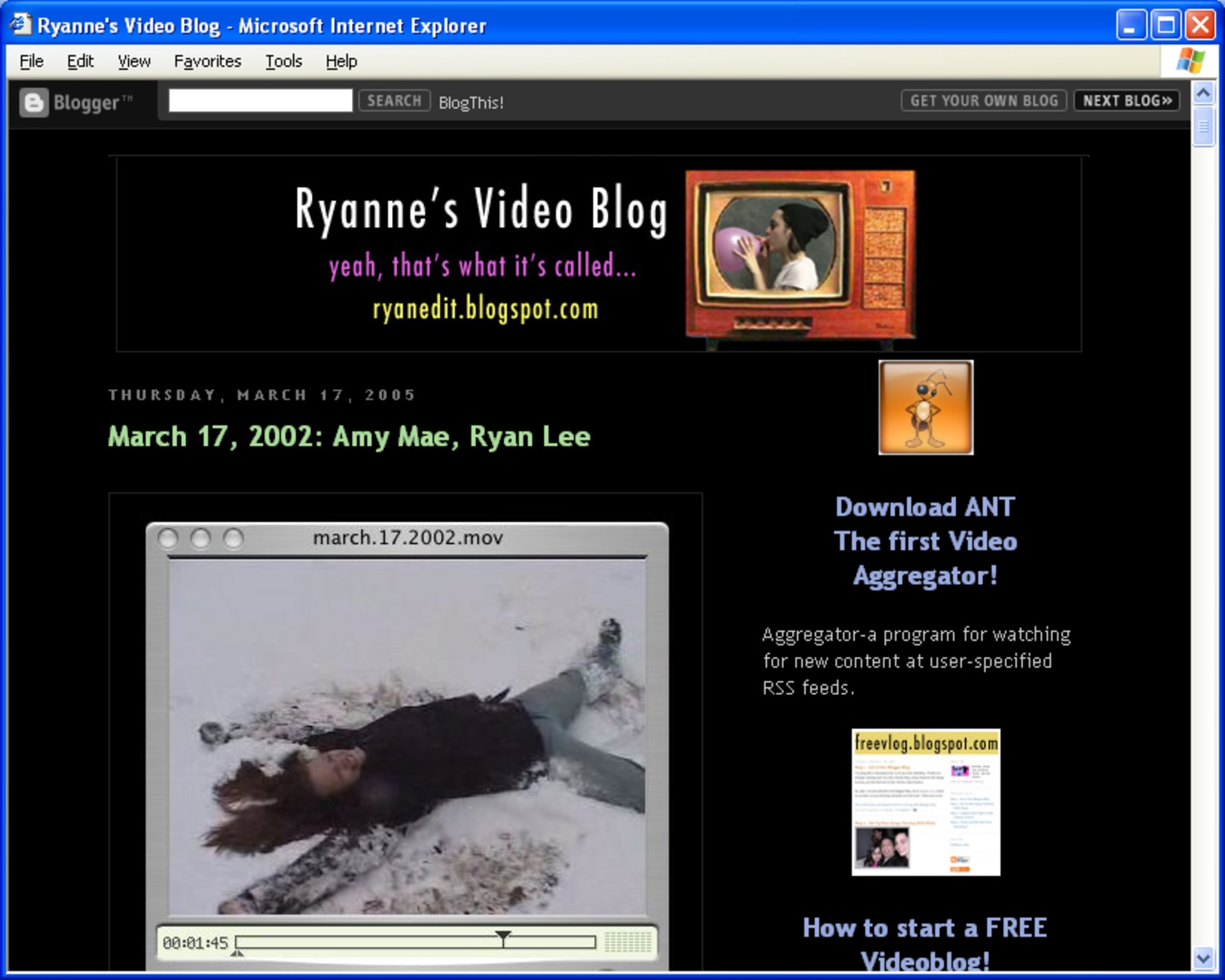Click the BlogThis! link
This screenshot has width=1225, height=980.
click(470, 103)
